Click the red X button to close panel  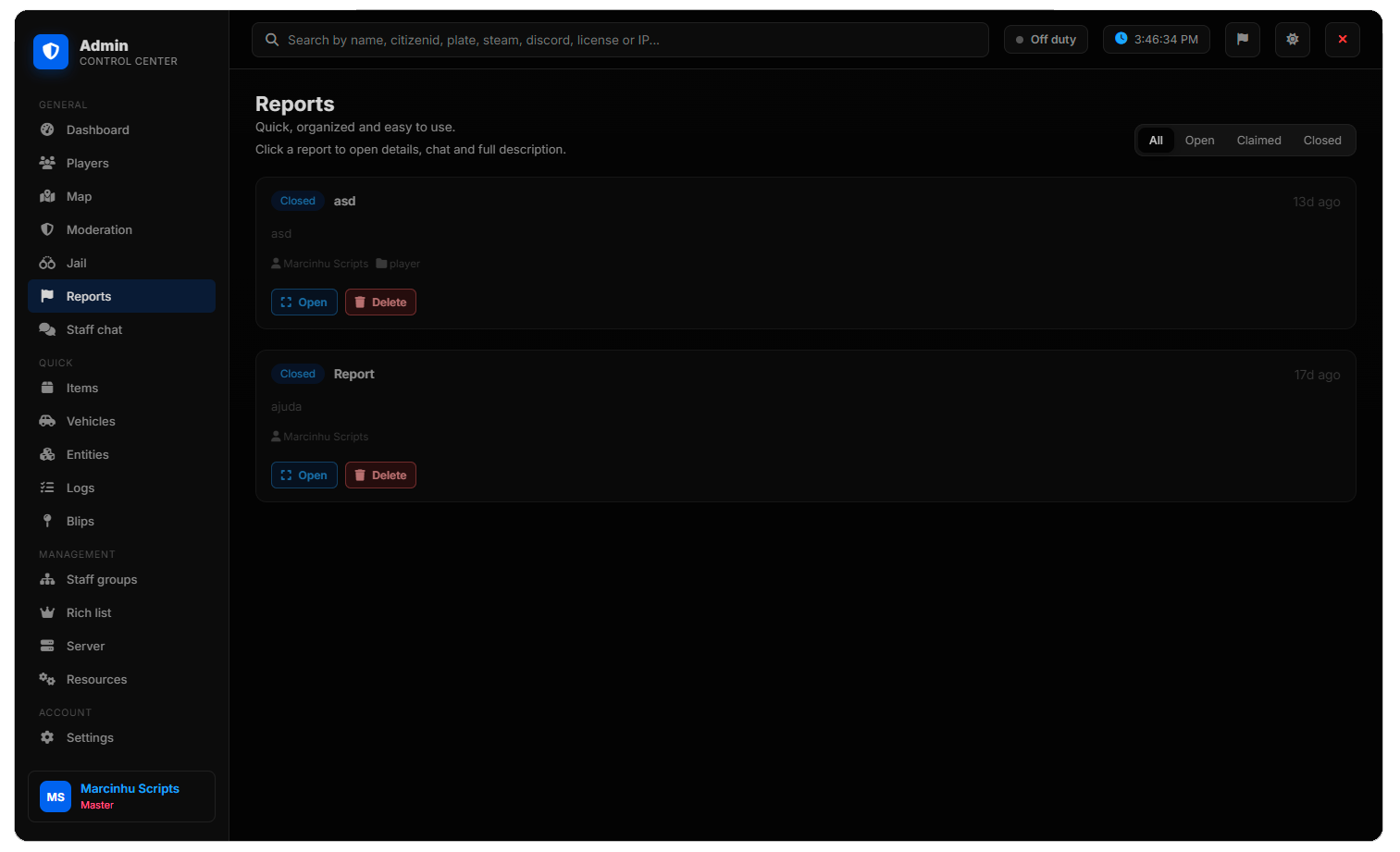coord(1343,40)
